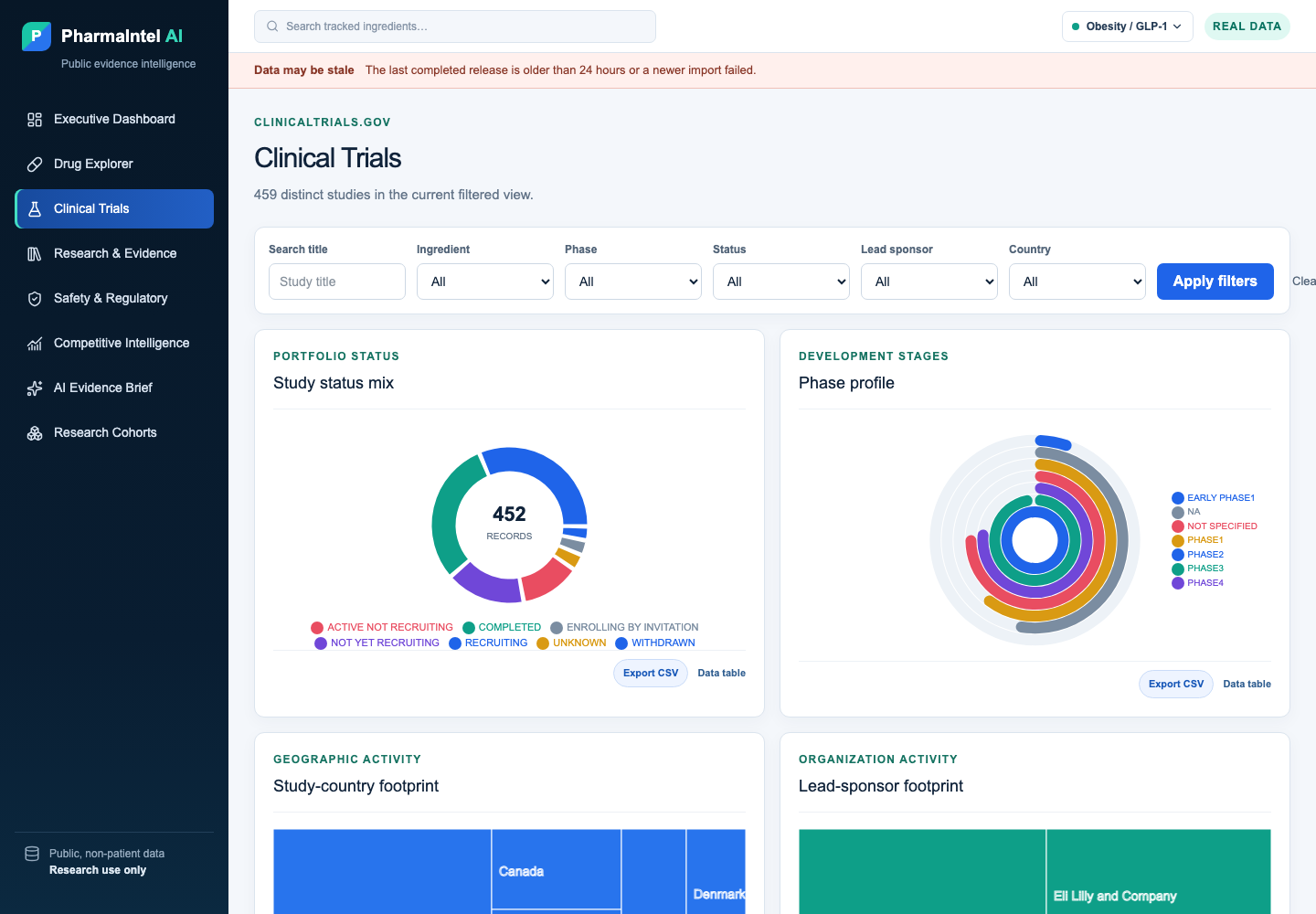Click the Drug Explorer pill icon
The width and height of the screenshot is (1316, 914).
point(35,165)
